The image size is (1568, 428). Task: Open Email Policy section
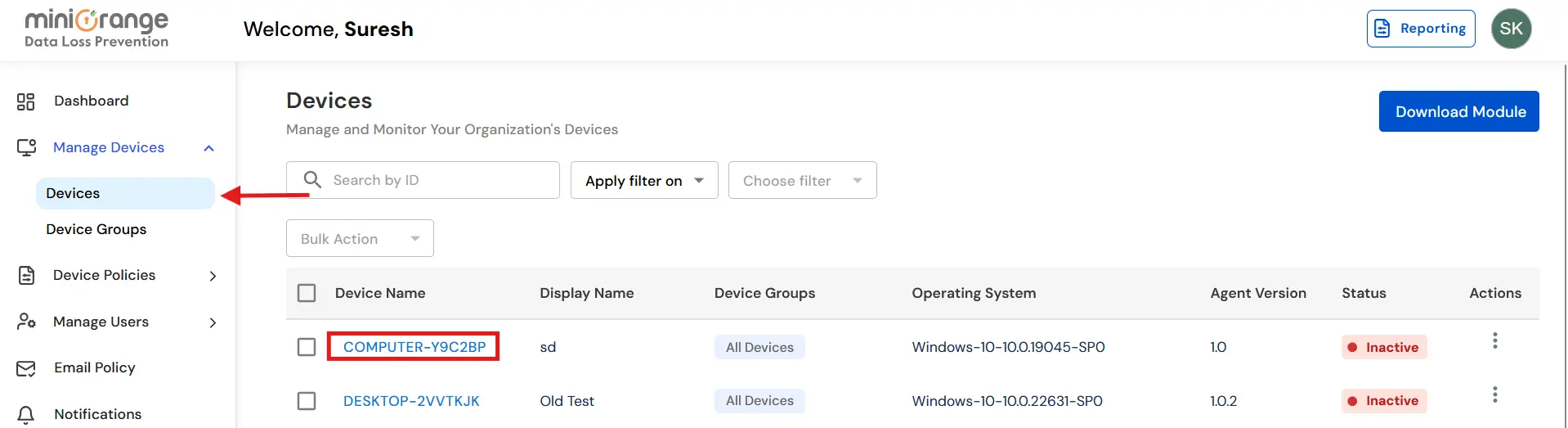click(95, 367)
